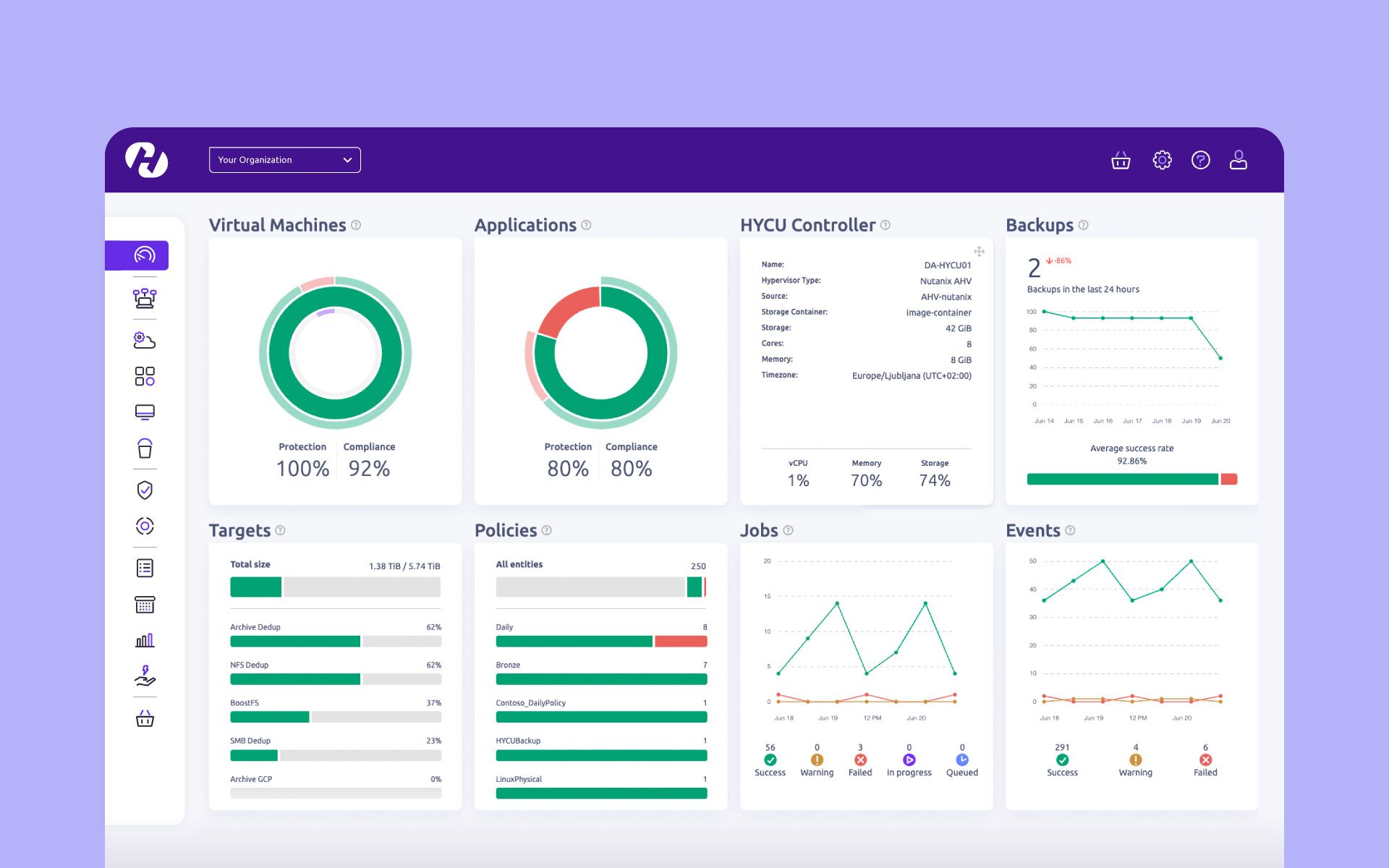Click the DA-HYCU01 controller name
The image size is (1389, 868).
948,265
